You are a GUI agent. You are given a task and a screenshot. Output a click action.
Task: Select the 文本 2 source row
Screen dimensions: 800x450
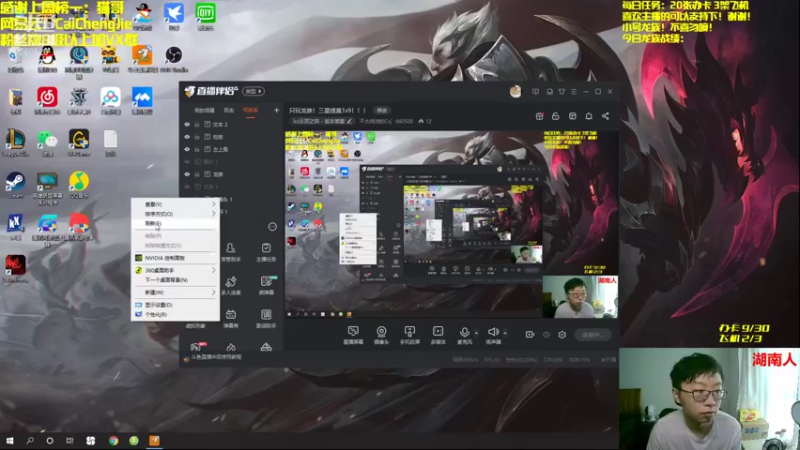click(x=232, y=124)
